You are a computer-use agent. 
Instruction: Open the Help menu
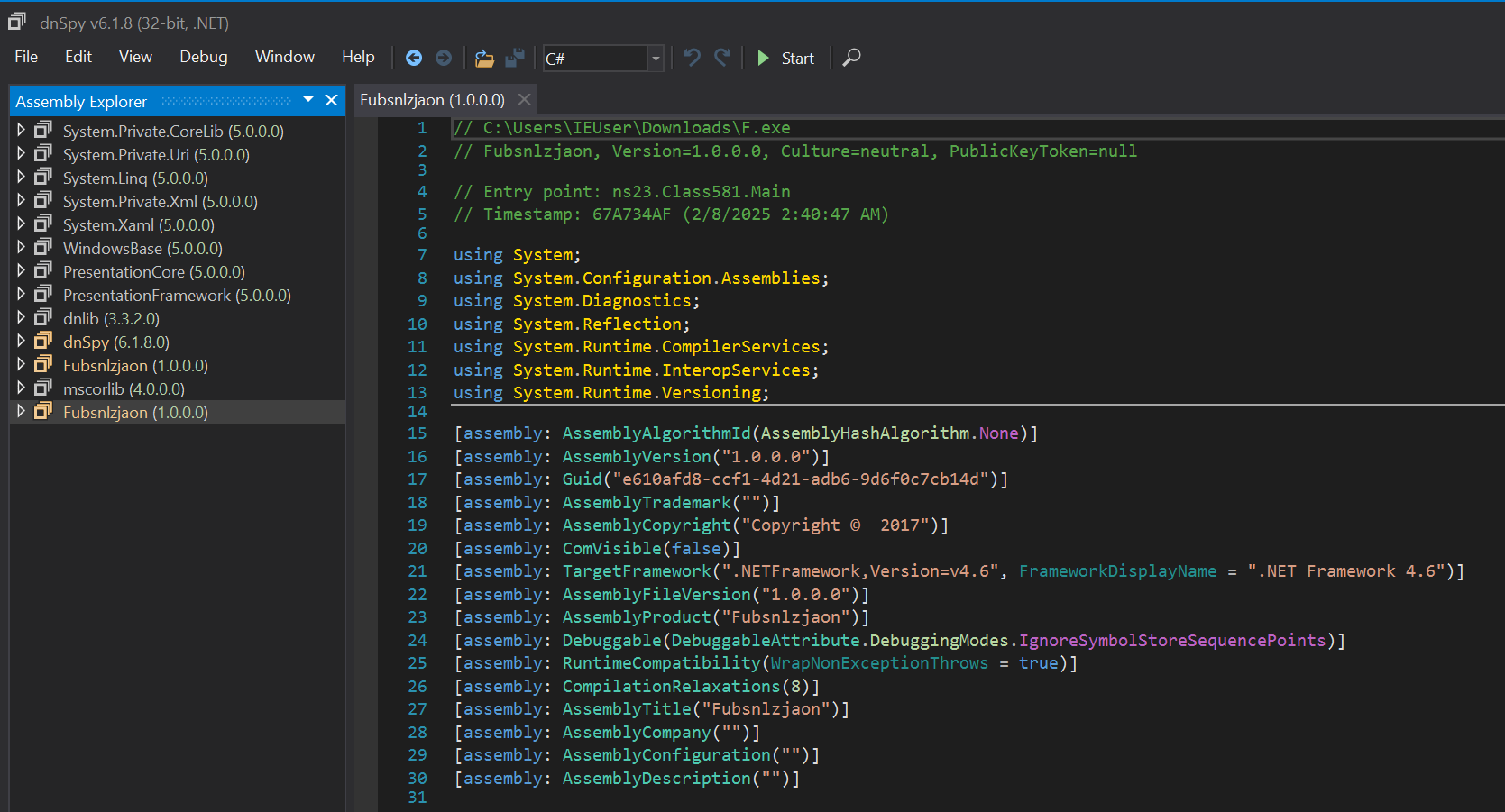point(358,57)
